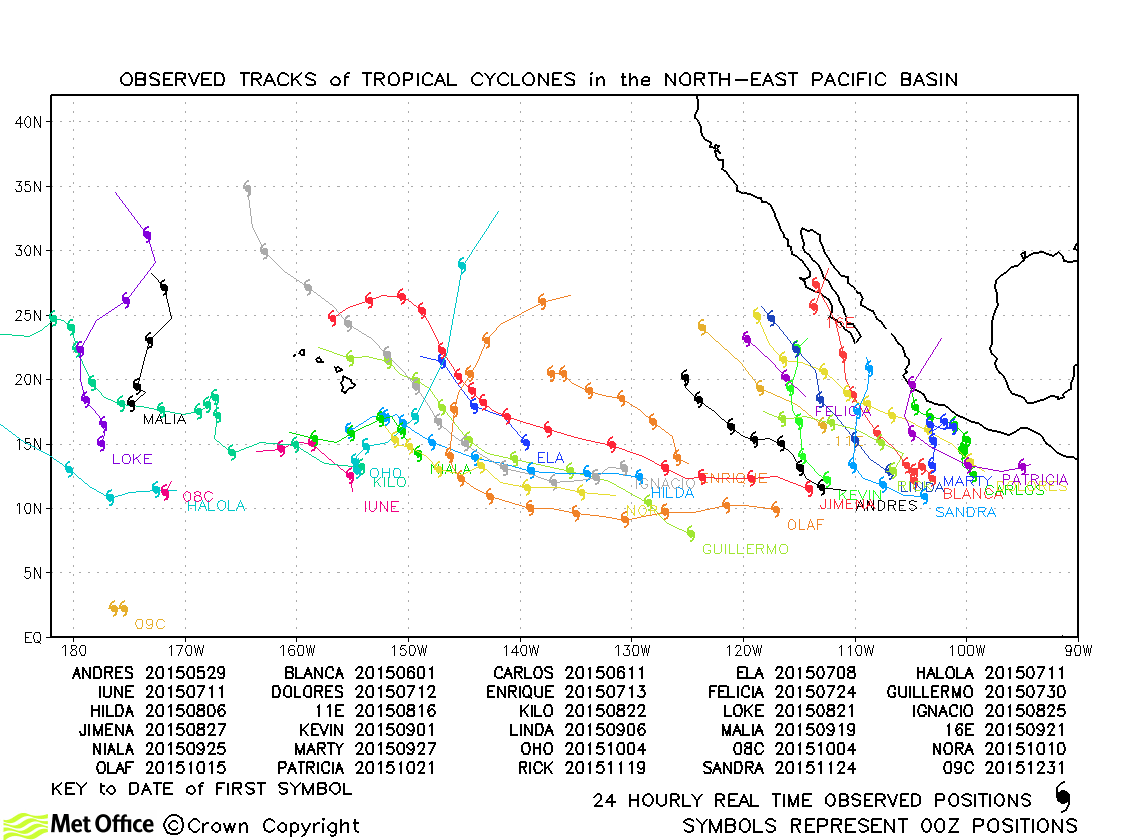Screen dimensions: 1130x840
Task: Click legend entry 'PATRICIA 20151021'
Action: pyautogui.click(x=356, y=768)
